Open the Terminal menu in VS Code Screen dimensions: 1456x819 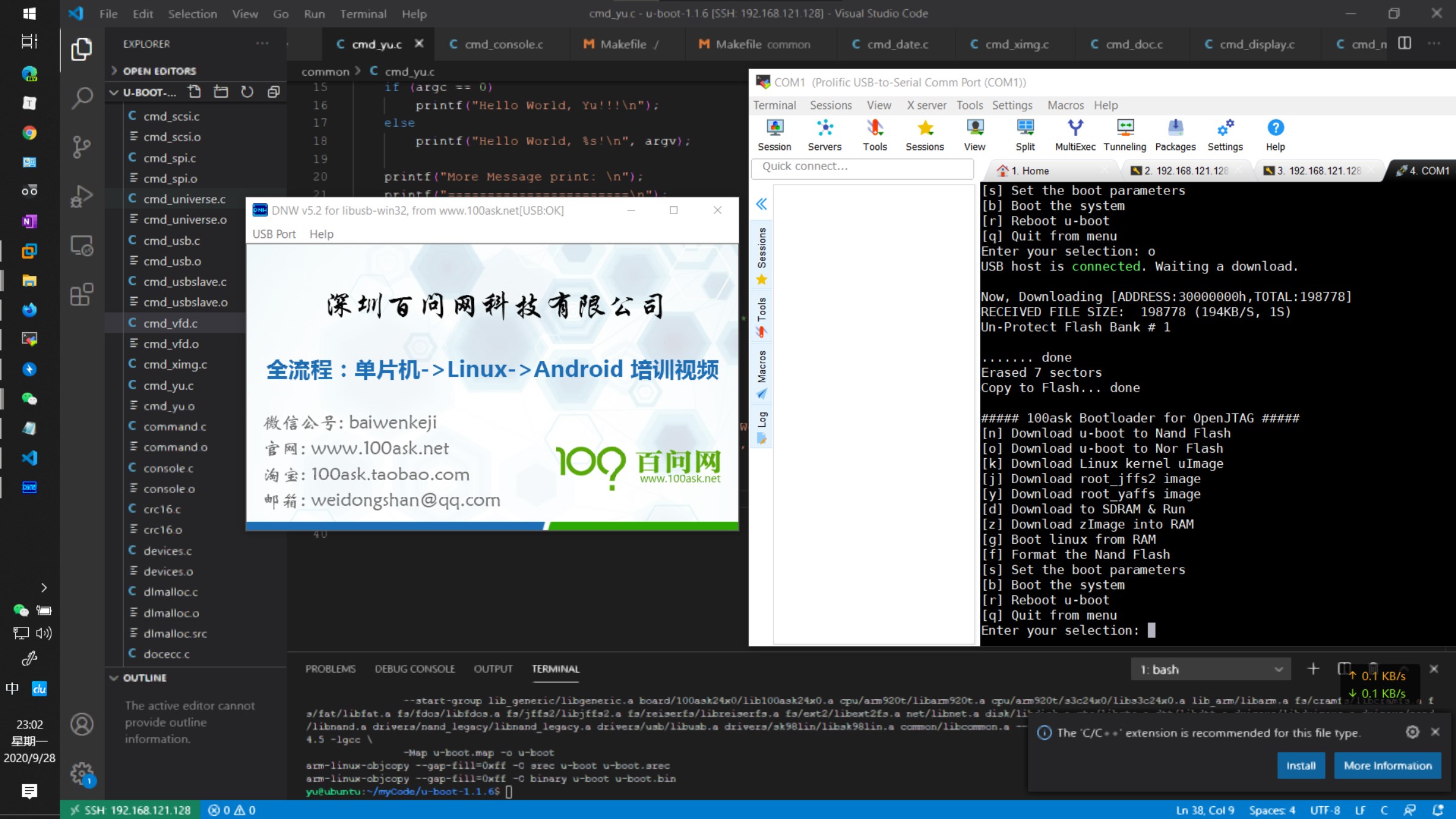(363, 13)
